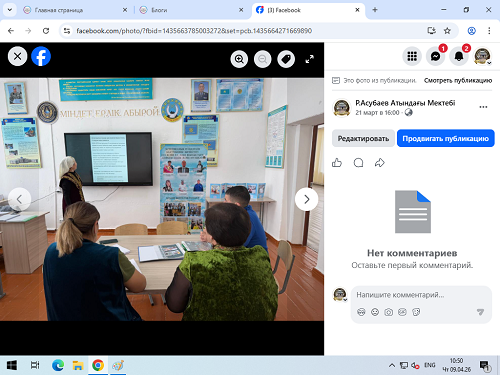Screen dimensions: 500x375
Task: Go to the previous photo
Action: [x=19, y=199]
